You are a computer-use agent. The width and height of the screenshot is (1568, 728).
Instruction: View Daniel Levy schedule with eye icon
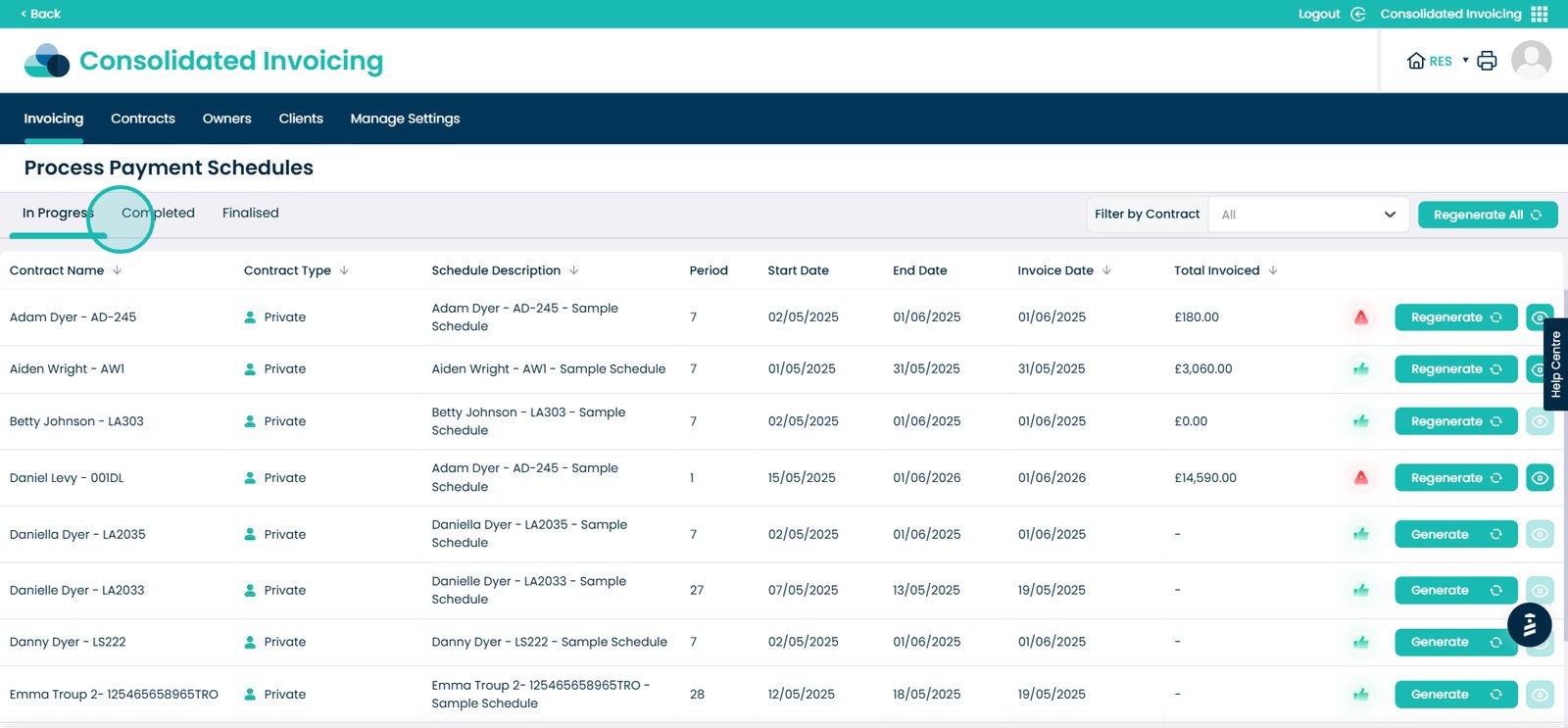pyautogui.click(x=1540, y=478)
